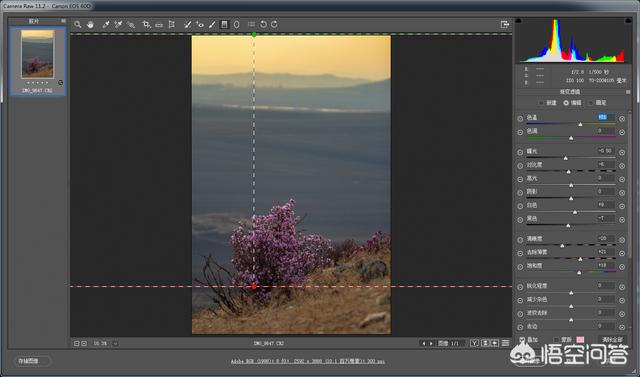
Task: Select the Radial Filter tool
Action: tap(236, 24)
